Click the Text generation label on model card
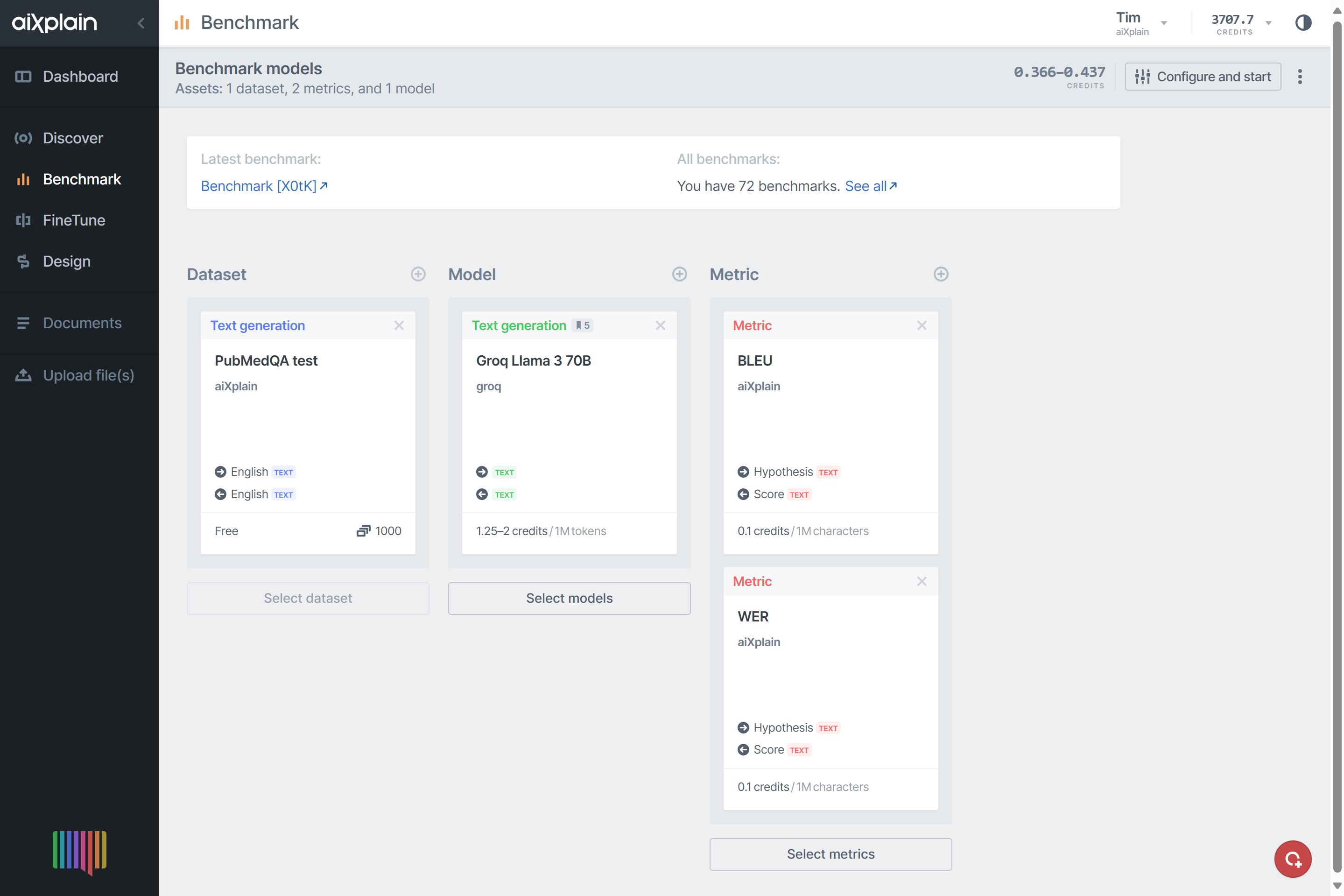Image resolution: width=1344 pixels, height=896 pixels. click(x=519, y=325)
